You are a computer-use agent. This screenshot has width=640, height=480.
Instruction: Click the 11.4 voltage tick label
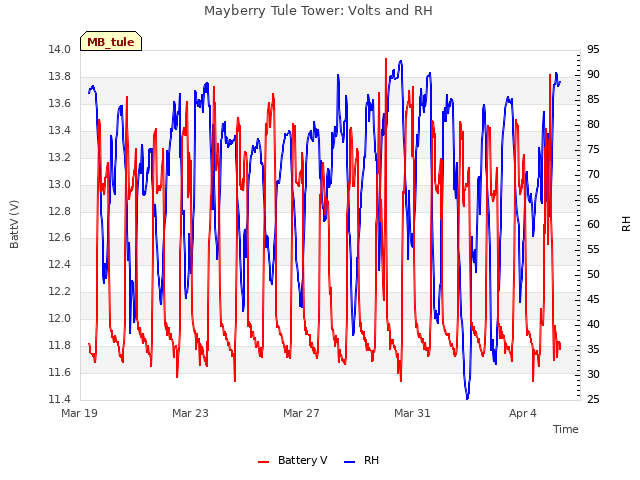point(60,399)
